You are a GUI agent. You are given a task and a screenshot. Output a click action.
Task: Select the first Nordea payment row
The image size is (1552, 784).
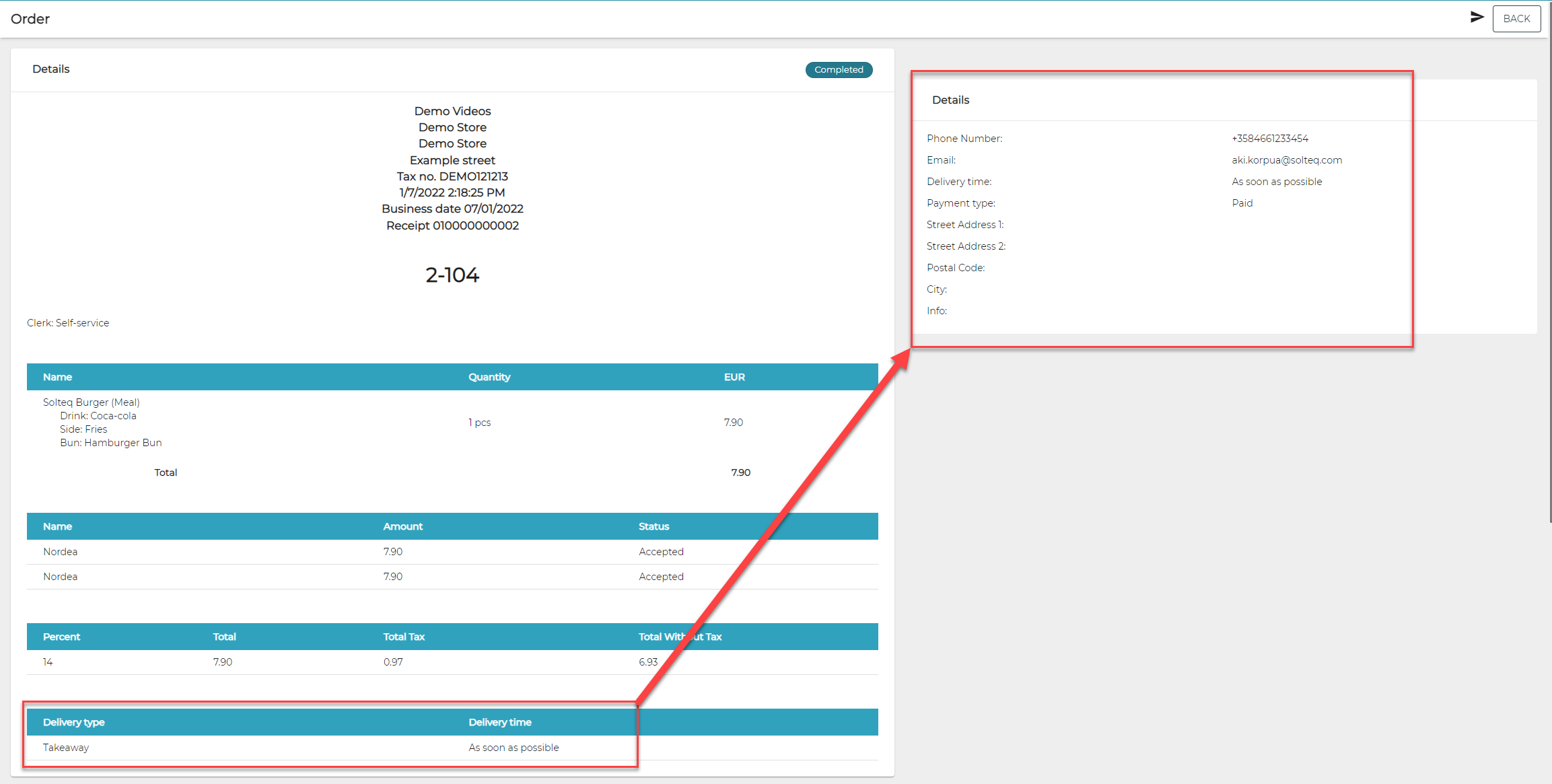(61, 552)
